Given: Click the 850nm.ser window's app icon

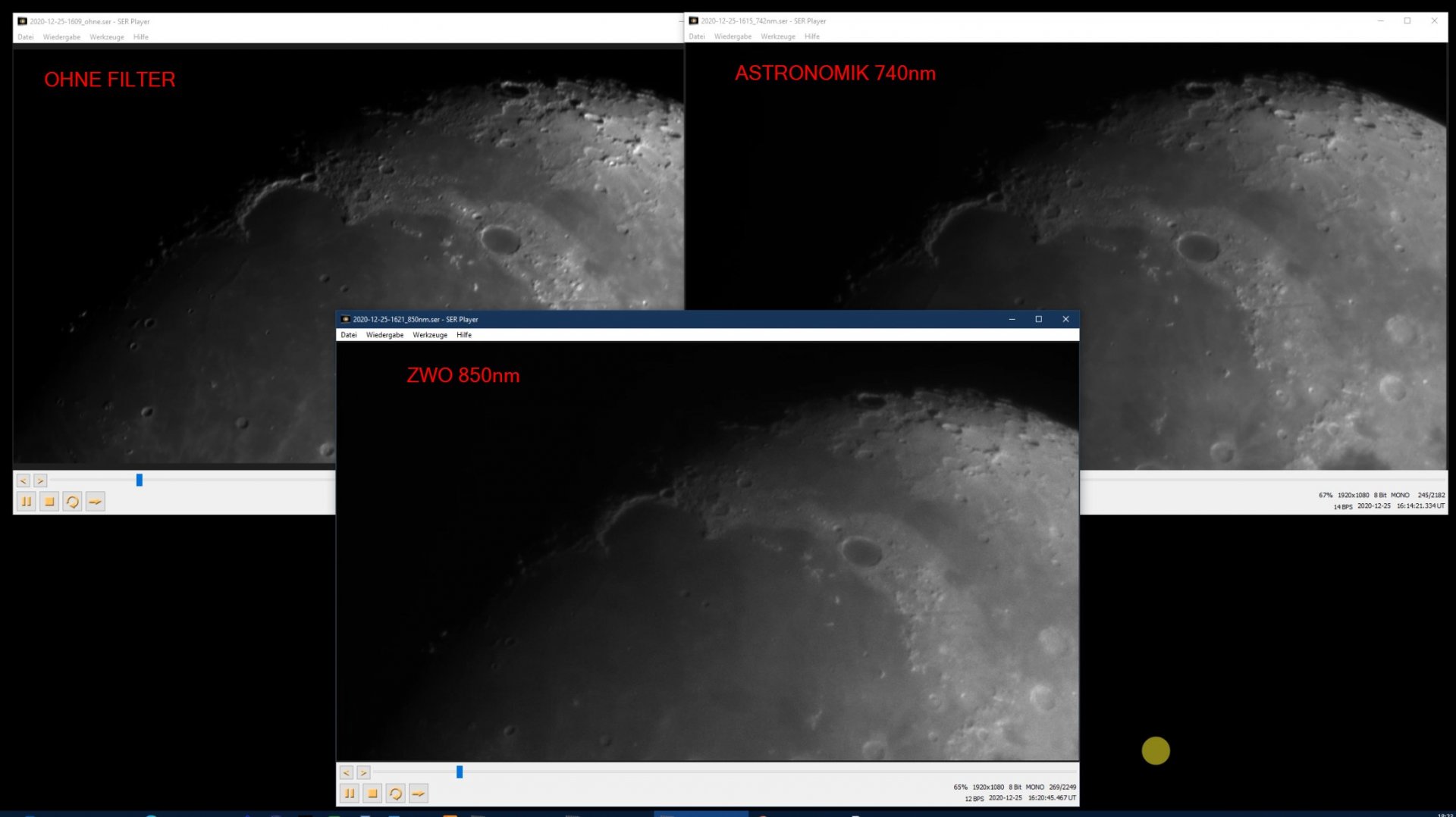Looking at the screenshot, I should tap(346, 319).
